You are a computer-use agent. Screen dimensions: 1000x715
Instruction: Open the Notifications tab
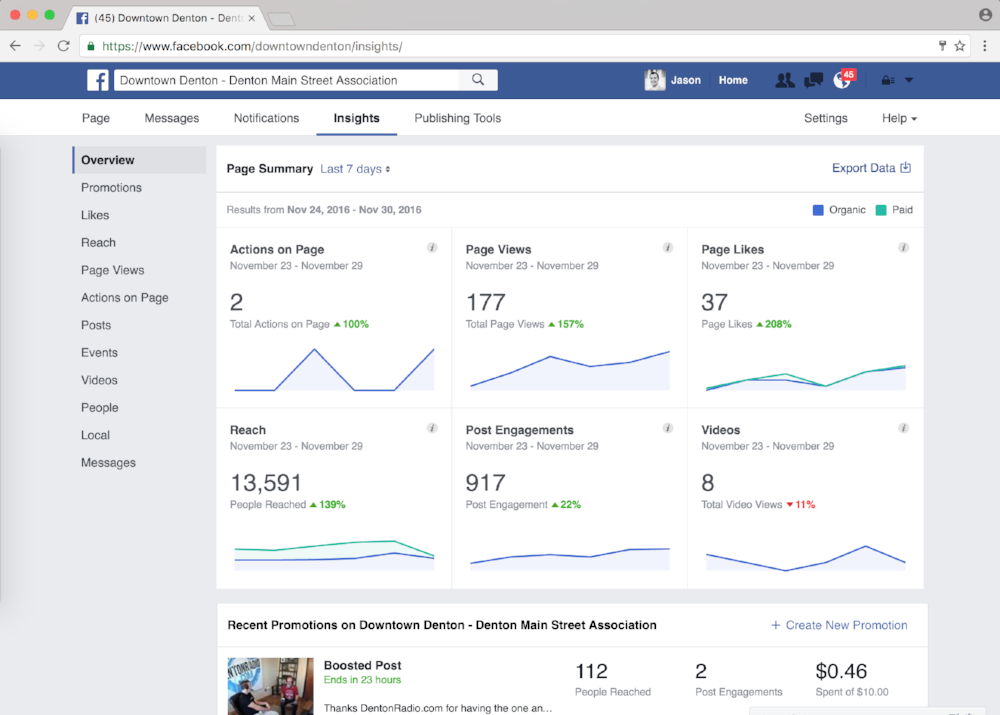pyautogui.click(x=266, y=118)
